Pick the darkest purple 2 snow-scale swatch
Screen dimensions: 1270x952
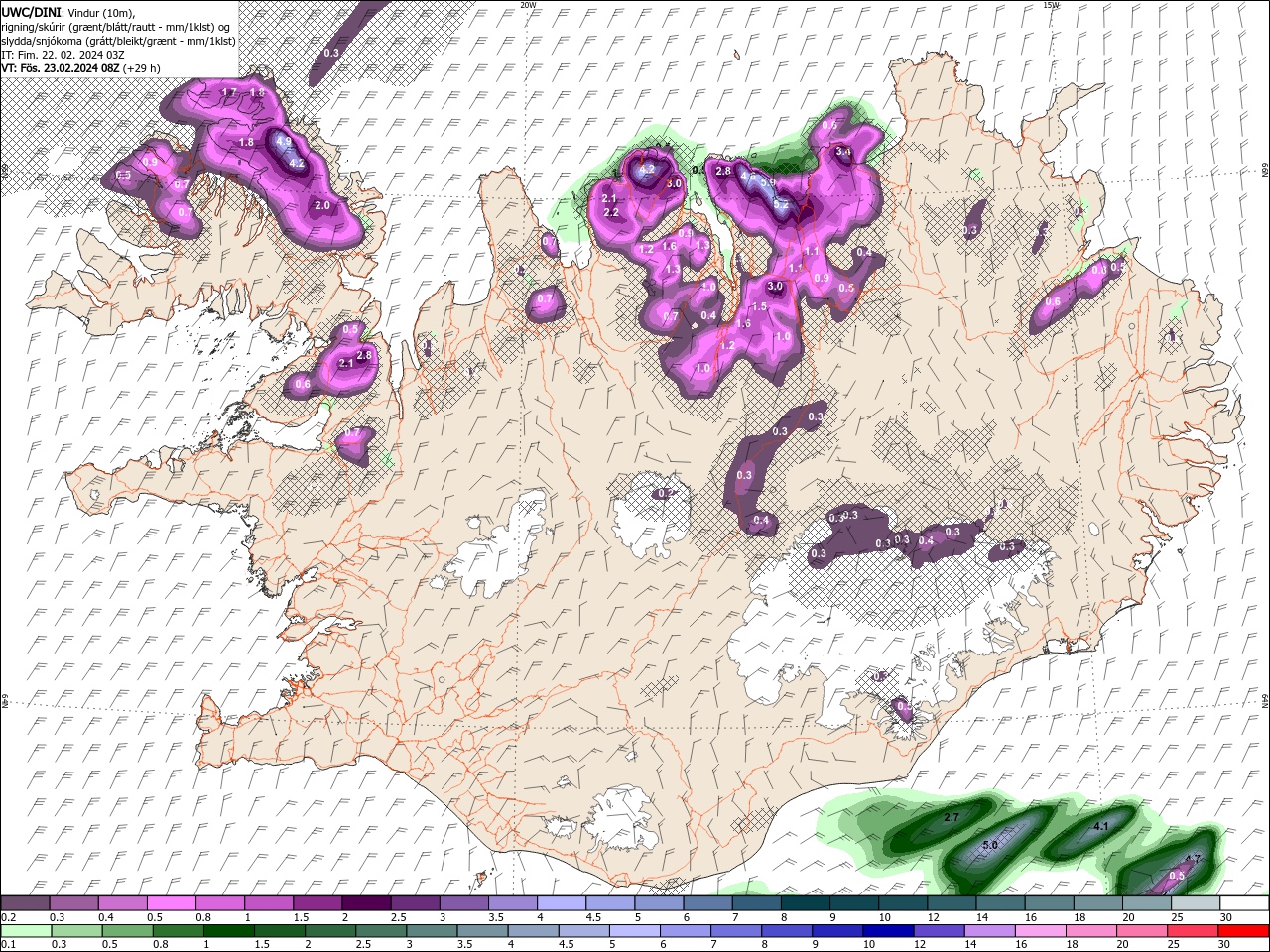coord(366,902)
